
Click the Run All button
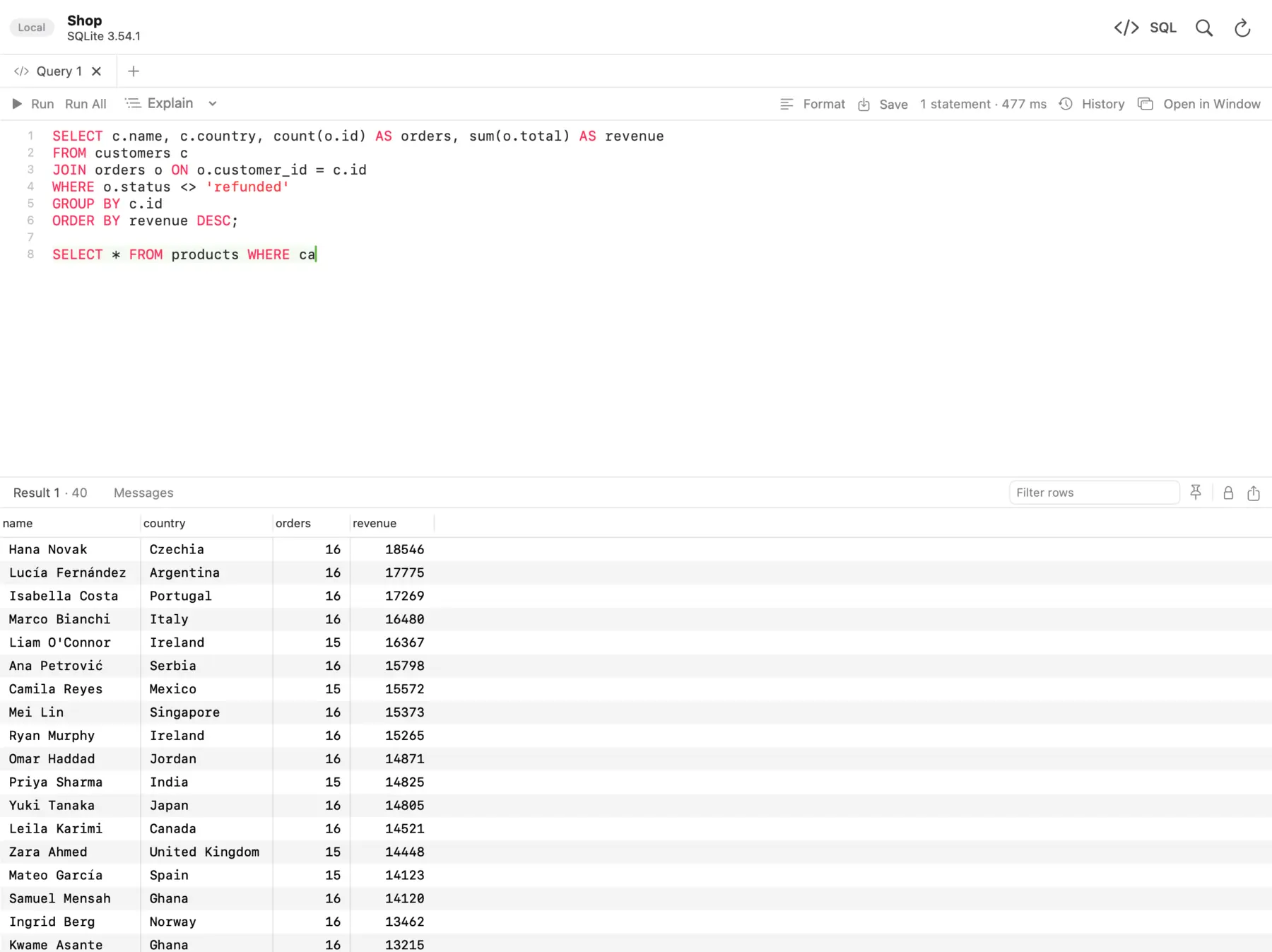click(86, 104)
